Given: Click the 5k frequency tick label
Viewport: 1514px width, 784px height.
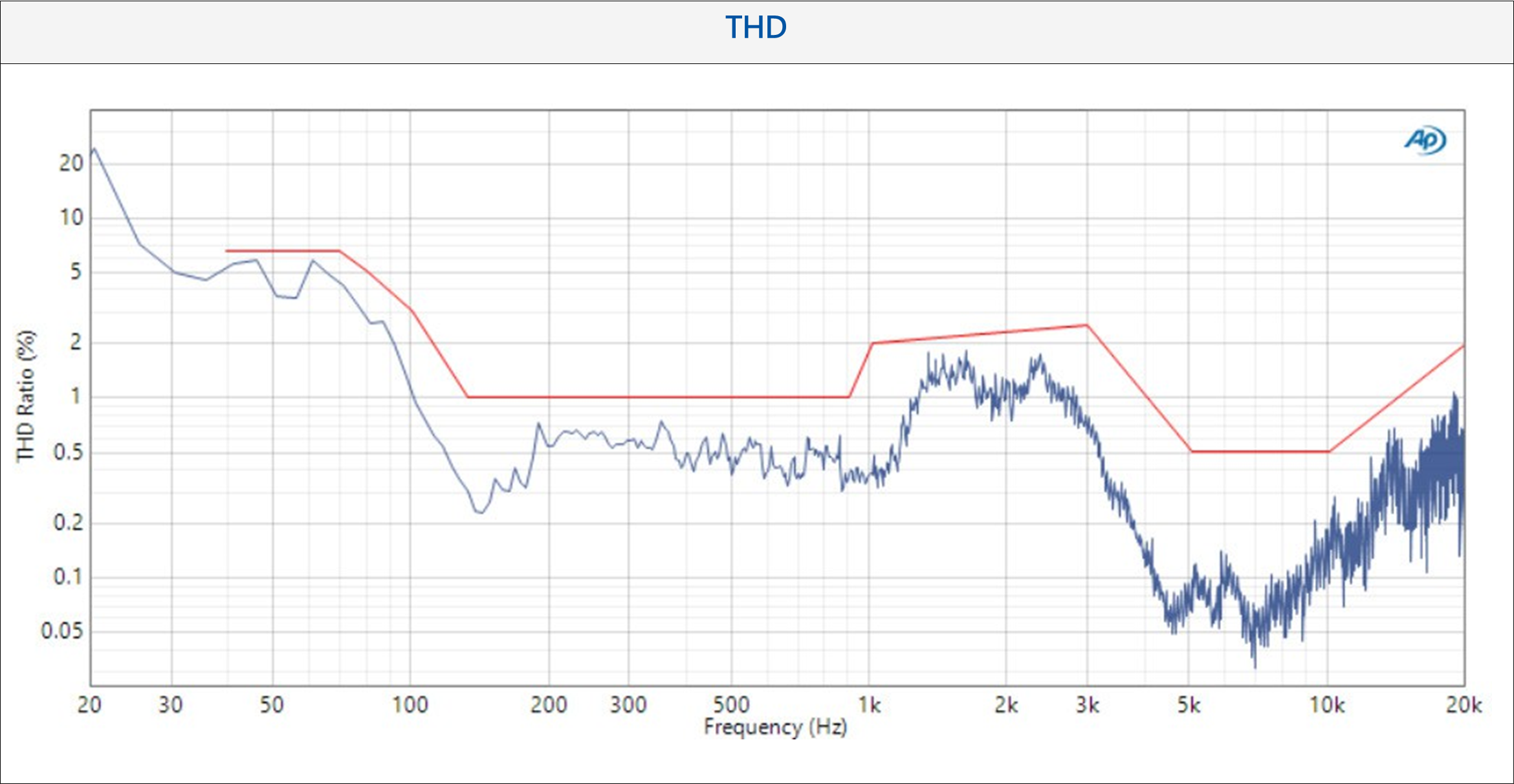Looking at the screenshot, I should 1189,704.
